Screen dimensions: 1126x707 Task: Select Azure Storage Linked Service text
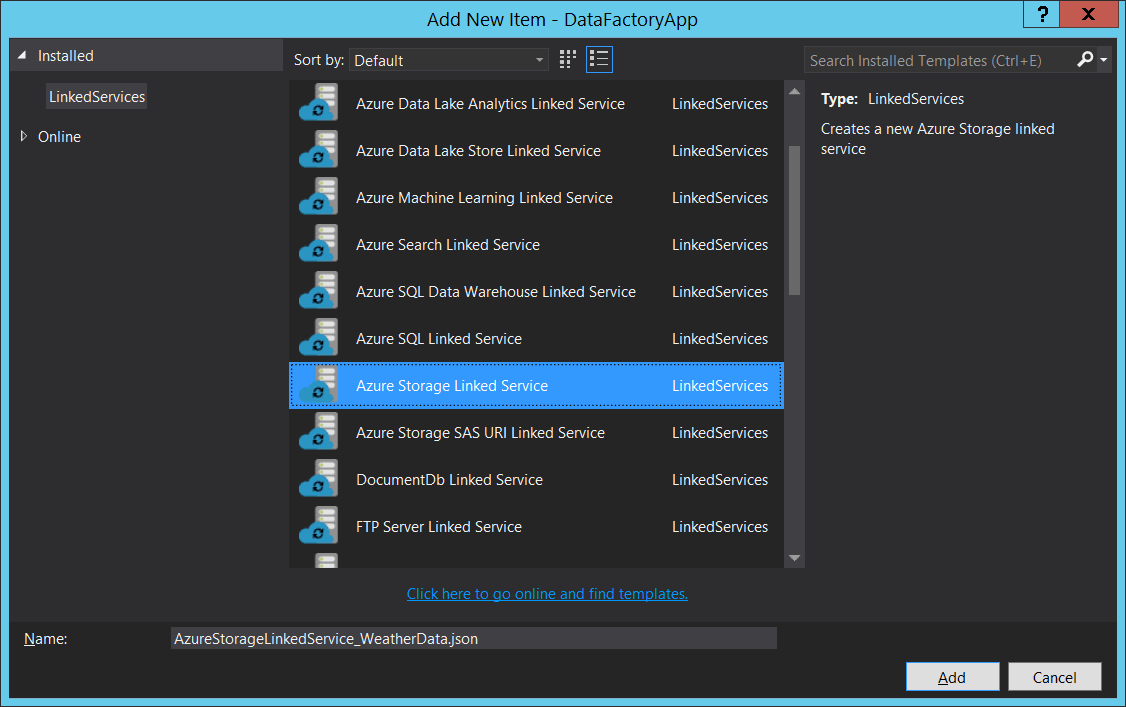452,385
